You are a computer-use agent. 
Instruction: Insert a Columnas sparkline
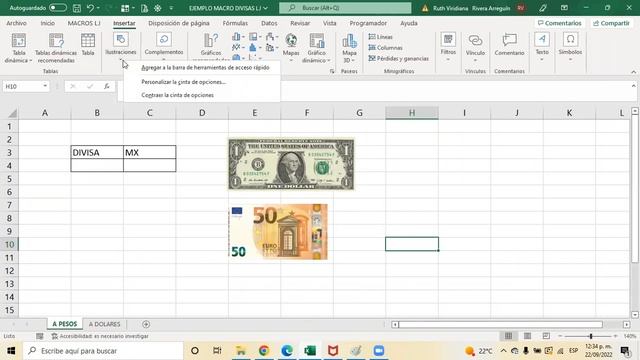point(385,48)
